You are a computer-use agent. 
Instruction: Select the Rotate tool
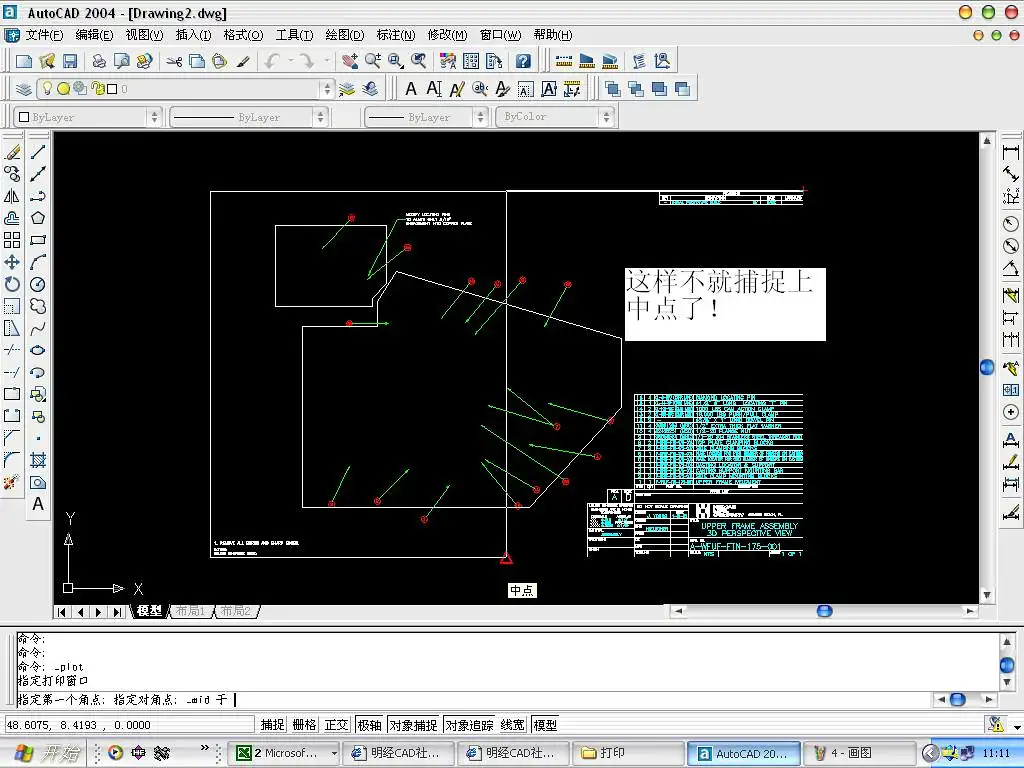click(12, 284)
